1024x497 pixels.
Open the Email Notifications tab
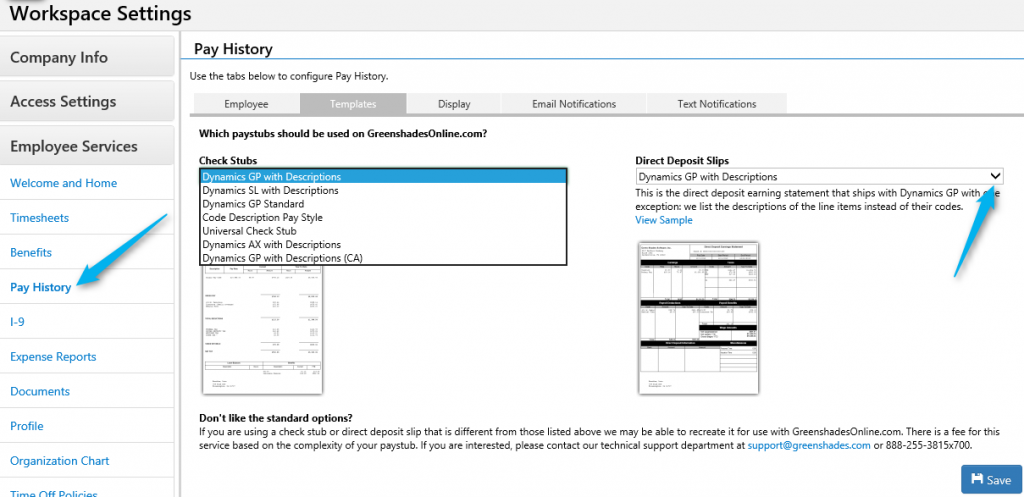point(573,104)
